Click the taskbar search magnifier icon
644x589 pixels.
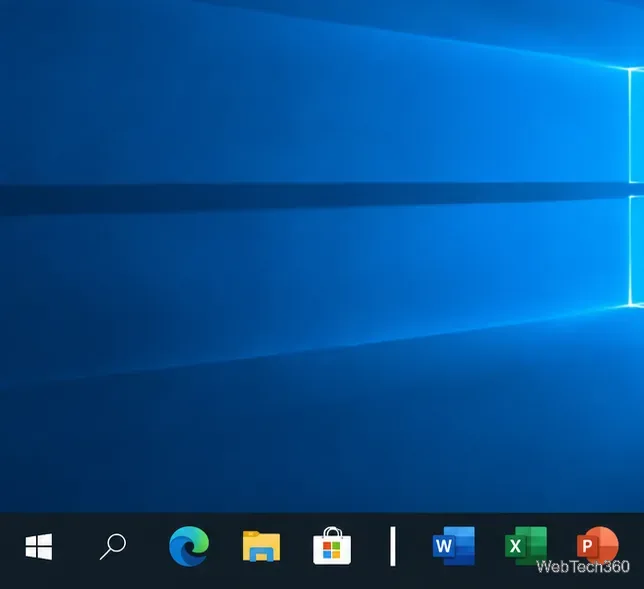[x=113, y=546]
